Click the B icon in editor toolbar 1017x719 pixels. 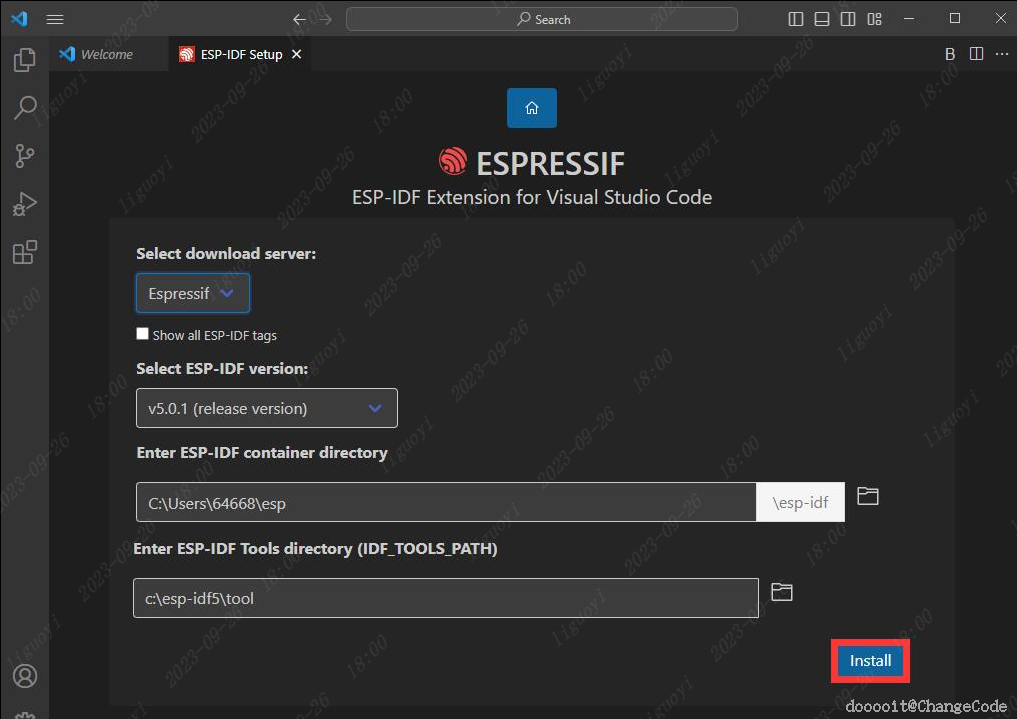coord(950,54)
